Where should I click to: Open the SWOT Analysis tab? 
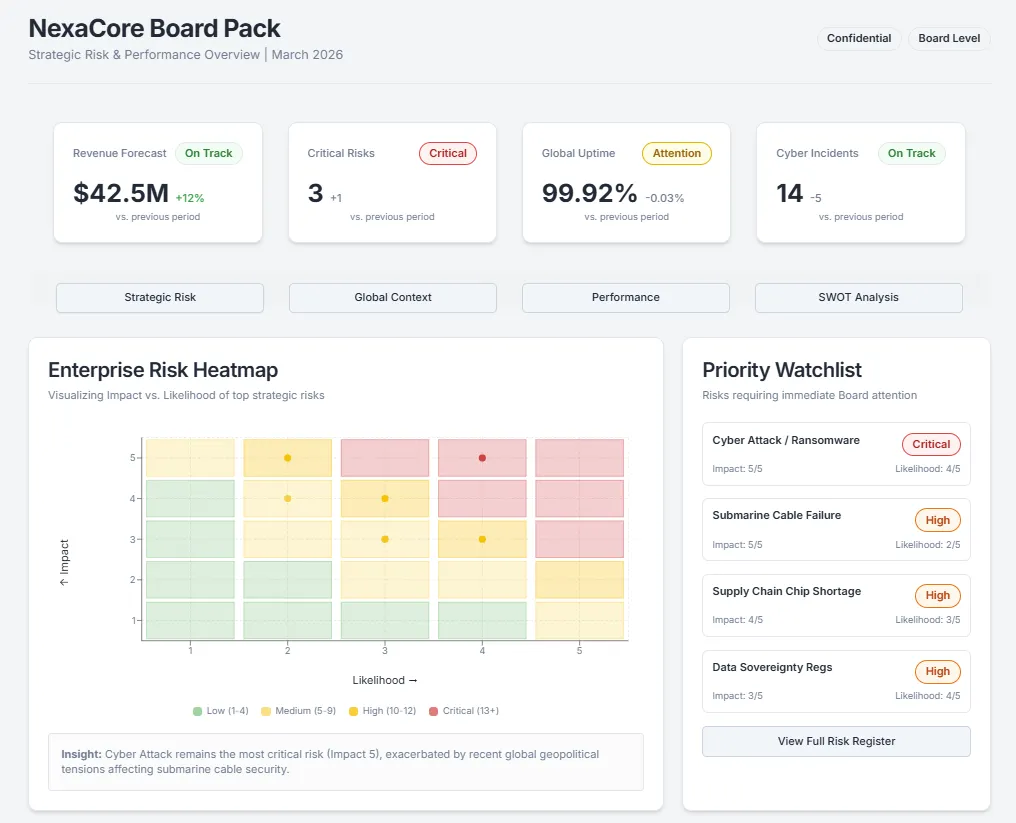tap(859, 297)
